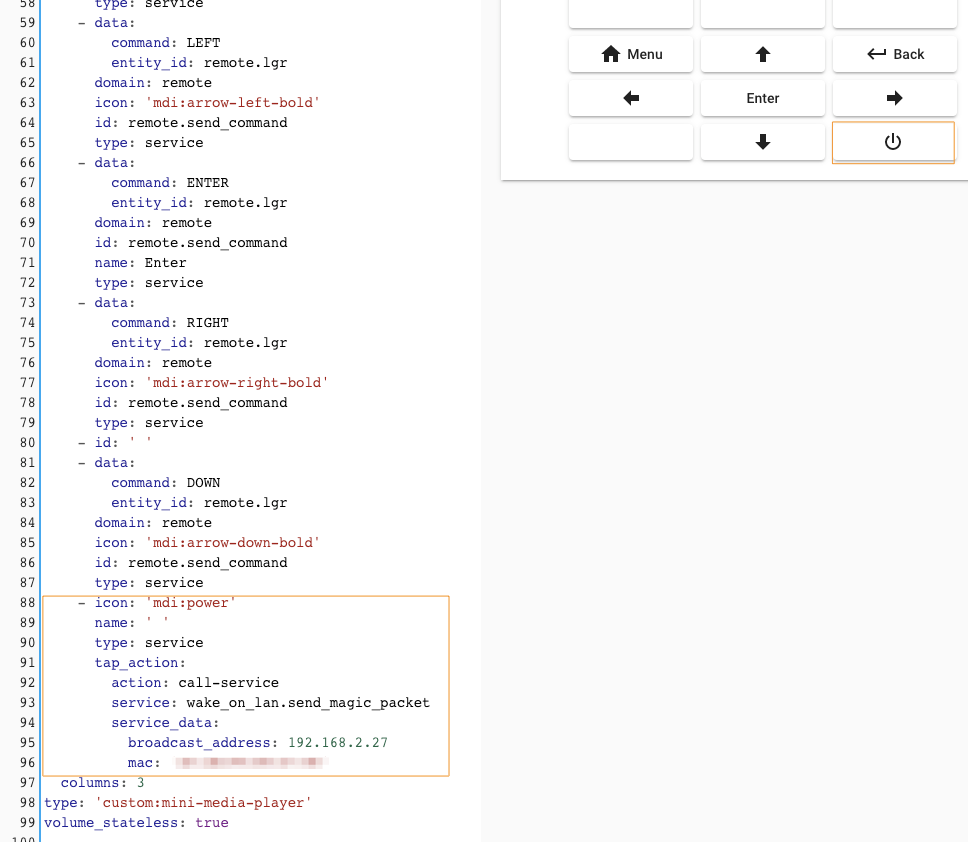
Task: Click 'command: ENTER' on line 67
Action: pos(170,183)
